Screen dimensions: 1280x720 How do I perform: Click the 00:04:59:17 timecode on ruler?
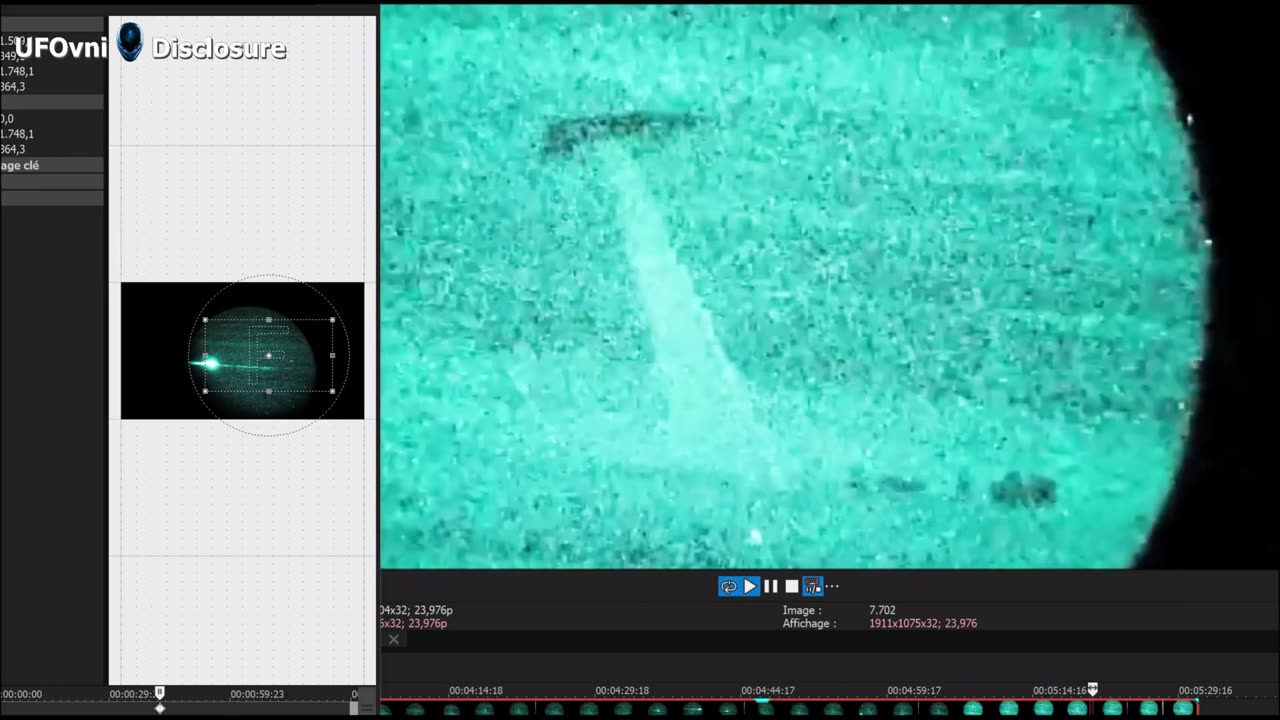point(914,690)
